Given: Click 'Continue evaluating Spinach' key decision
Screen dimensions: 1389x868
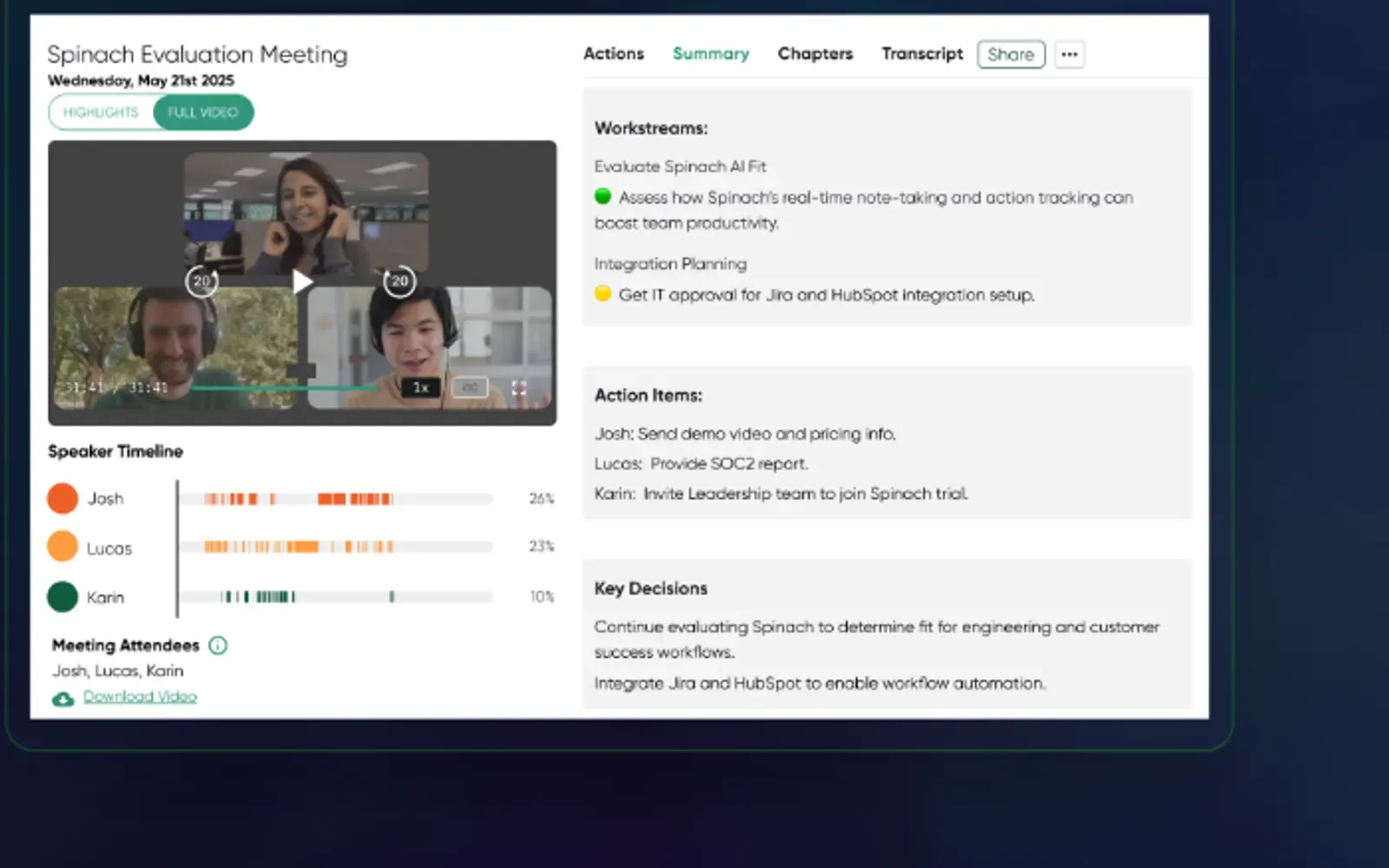Looking at the screenshot, I should coord(877,639).
